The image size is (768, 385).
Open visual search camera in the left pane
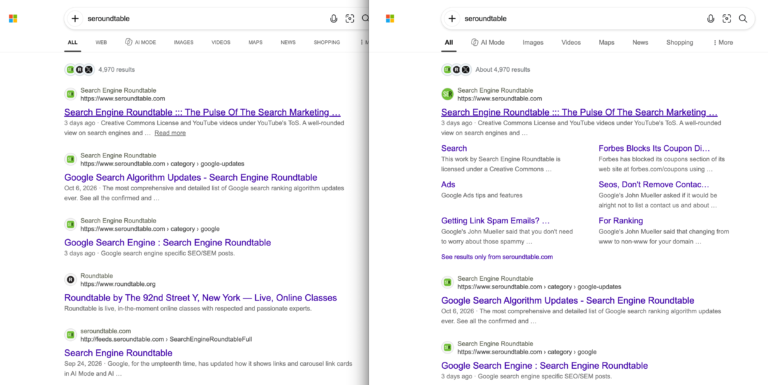tap(350, 19)
